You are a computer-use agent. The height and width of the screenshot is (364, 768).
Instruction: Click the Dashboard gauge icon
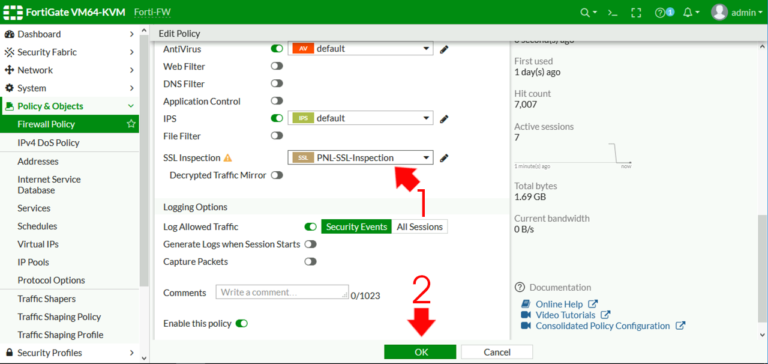9,34
